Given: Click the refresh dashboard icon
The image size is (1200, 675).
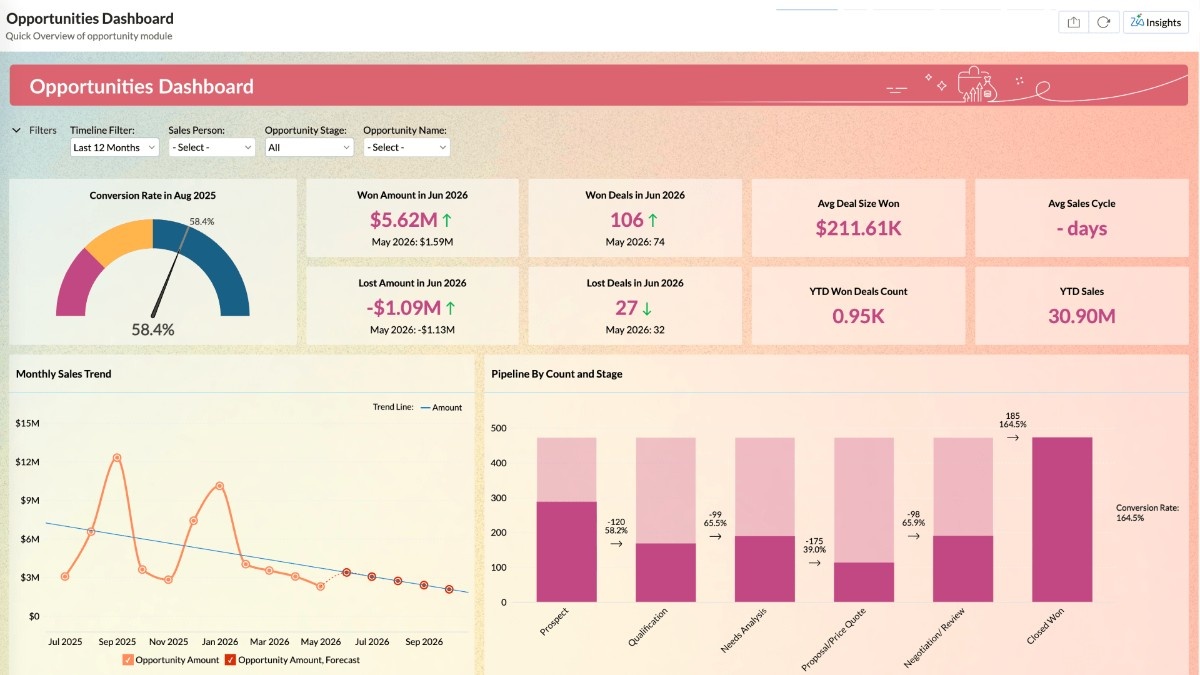Looking at the screenshot, I should pos(1103,22).
